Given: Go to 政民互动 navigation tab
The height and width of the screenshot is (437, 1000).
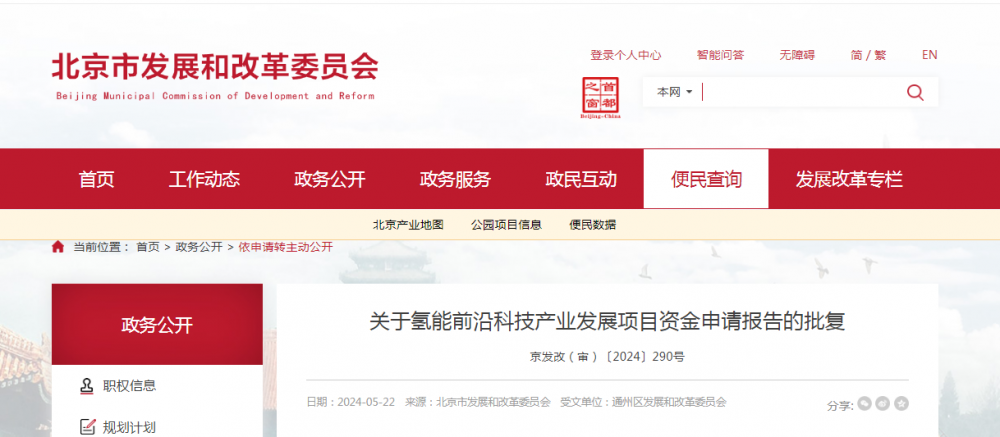Looking at the screenshot, I should point(581,180).
